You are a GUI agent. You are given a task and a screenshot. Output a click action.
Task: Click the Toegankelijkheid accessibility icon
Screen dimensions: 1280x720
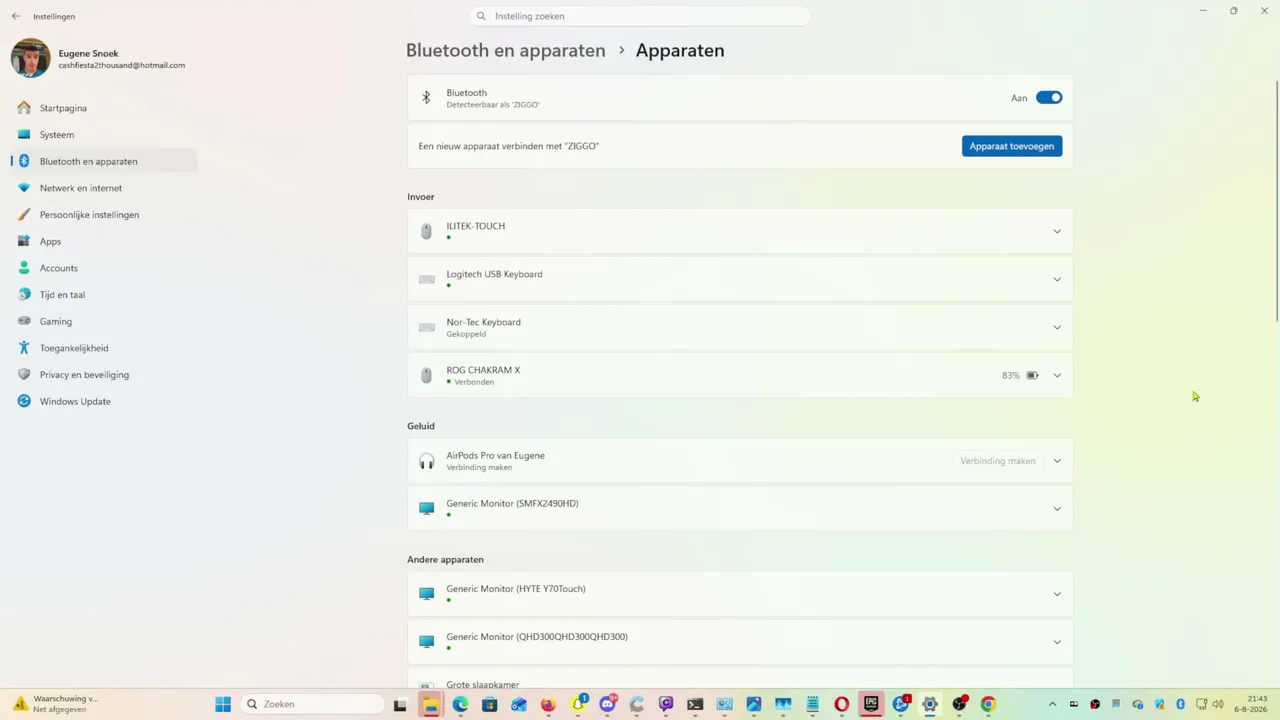pyautogui.click(x=24, y=348)
